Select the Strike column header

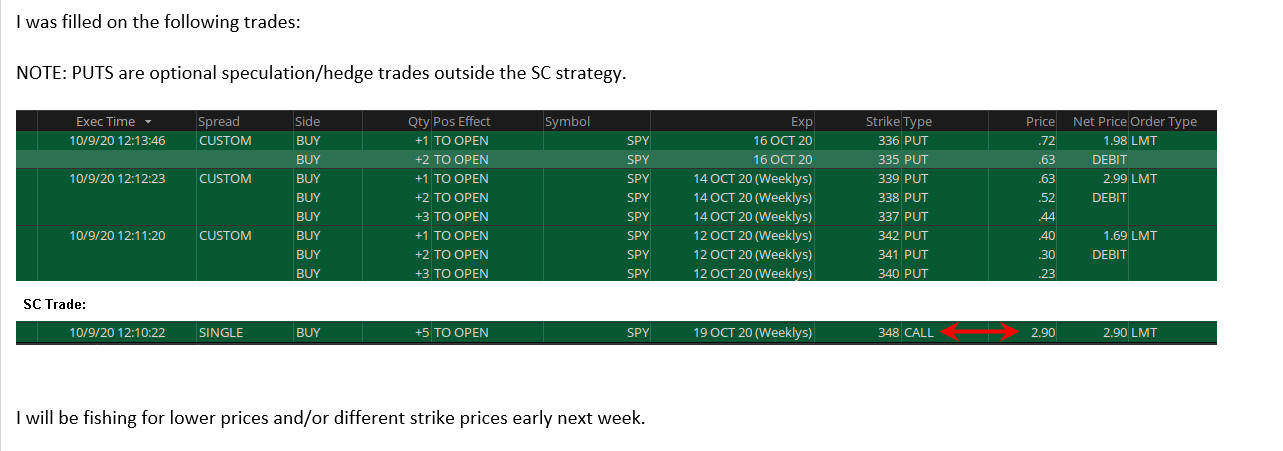coord(882,122)
